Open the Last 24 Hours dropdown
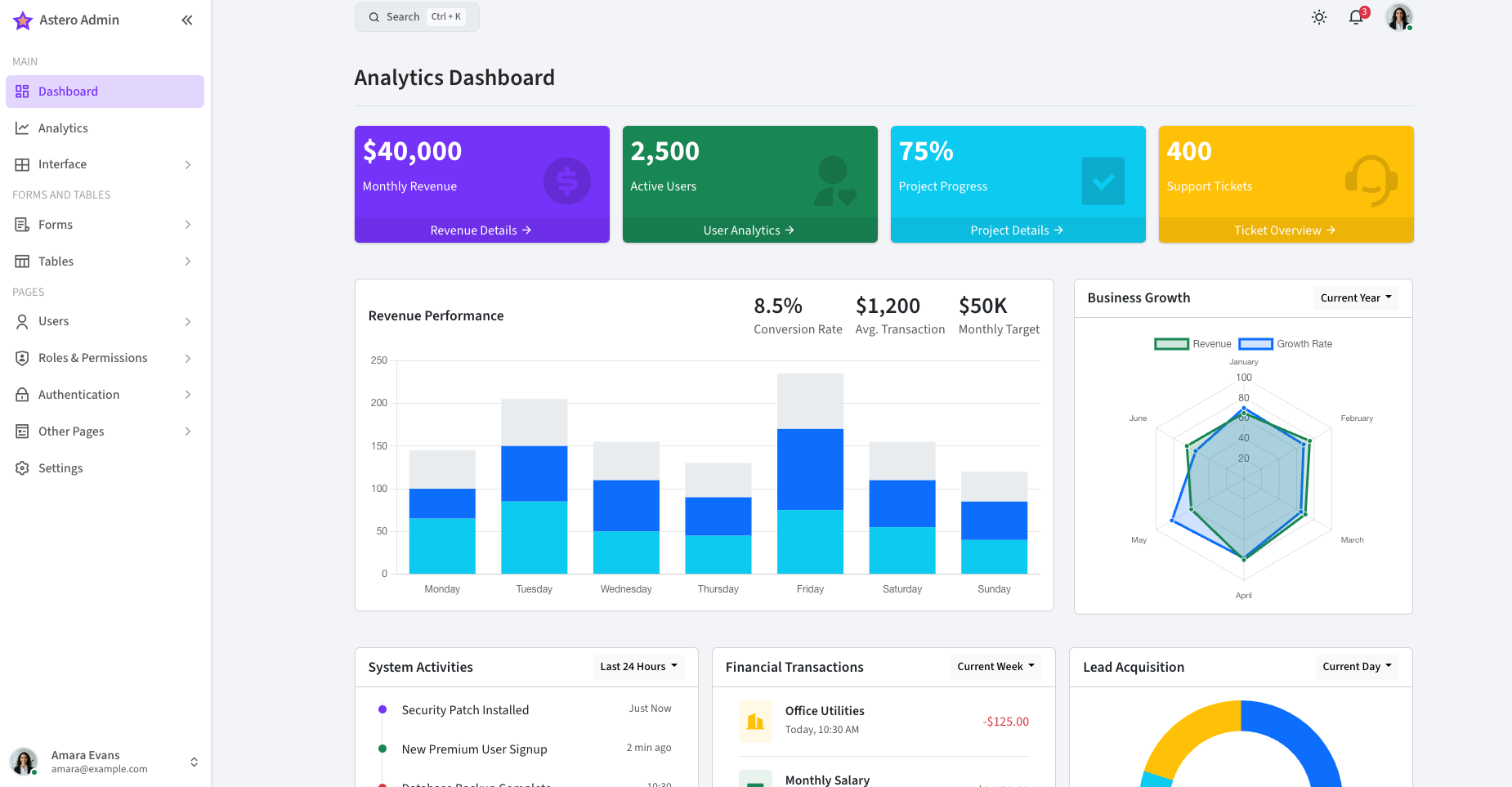This screenshot has width=1512, height=787. click(638, 667)
